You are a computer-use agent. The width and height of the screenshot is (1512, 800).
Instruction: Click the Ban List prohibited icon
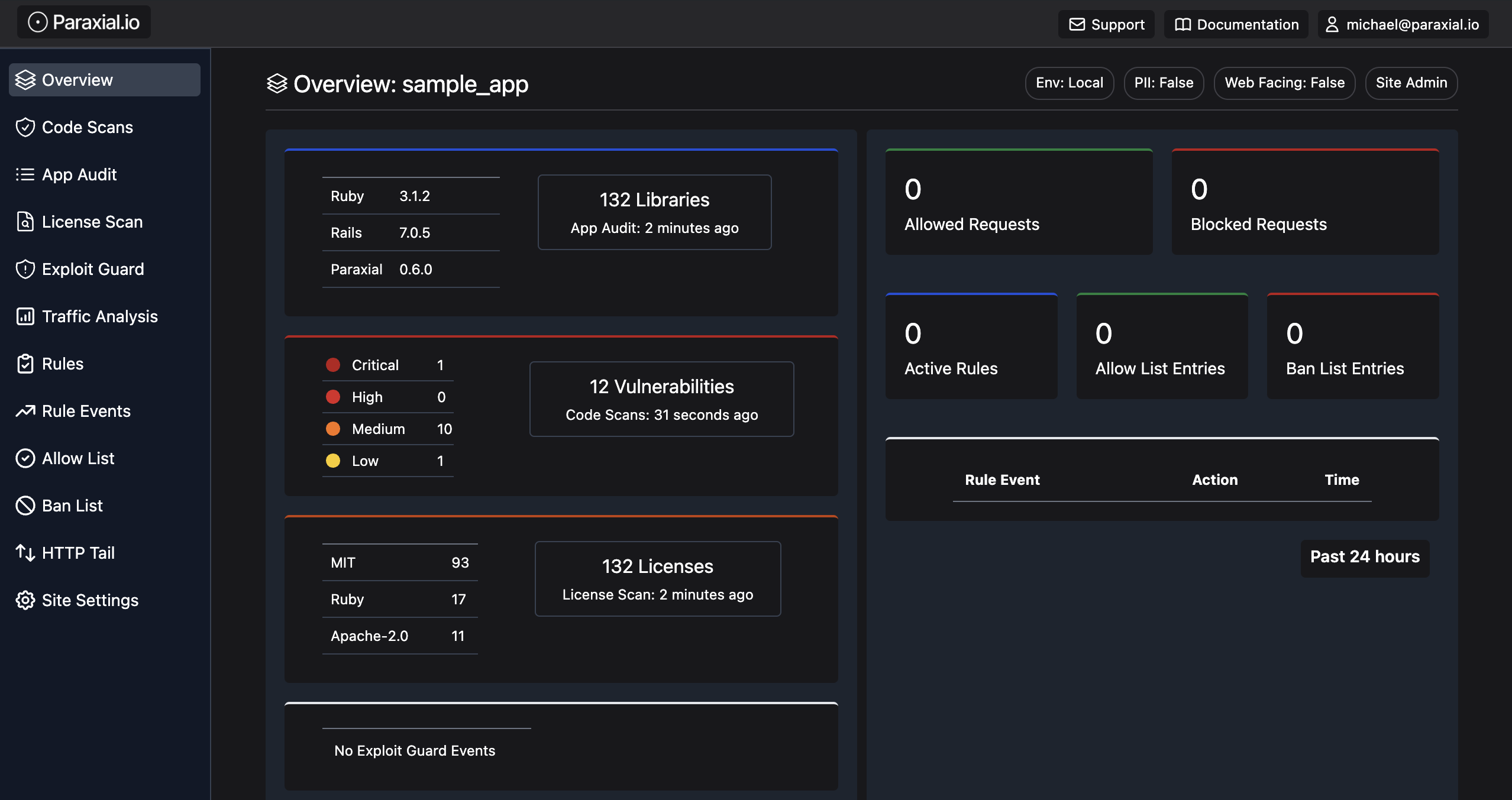click(x=25, y=506)
